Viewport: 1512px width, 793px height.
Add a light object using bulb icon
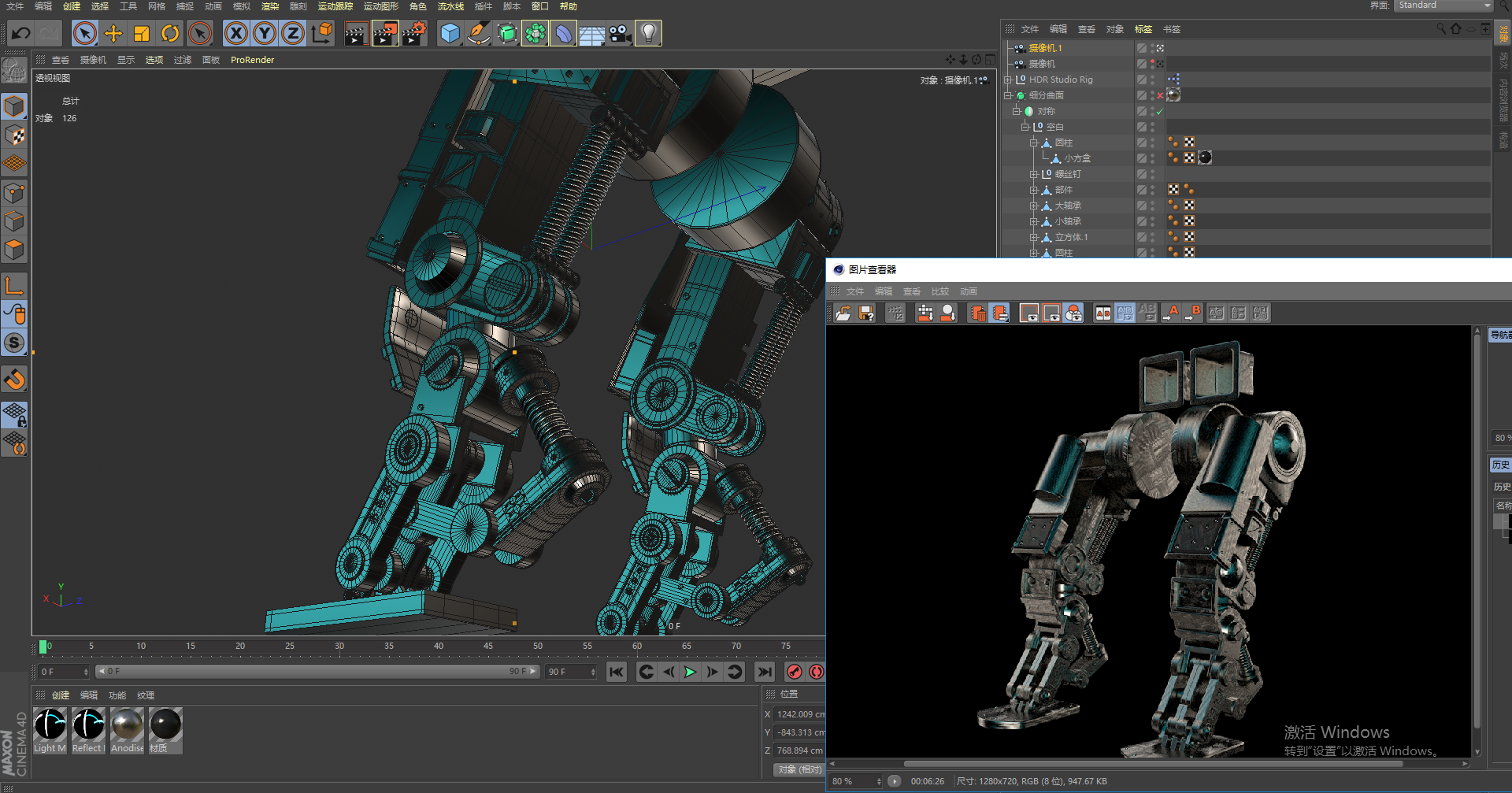(x=648, y=33)
